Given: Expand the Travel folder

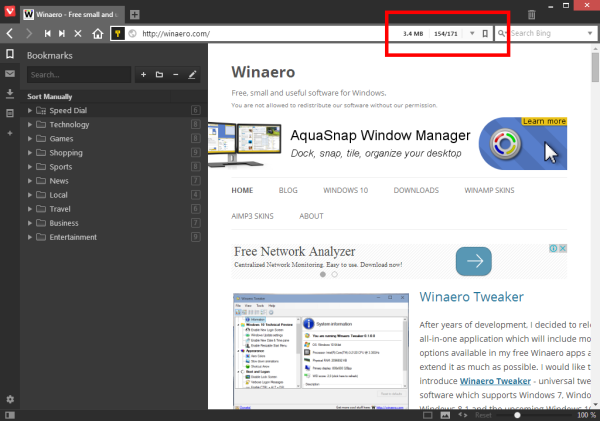Looking at the screenshot, I should click(x=29, y=209).
